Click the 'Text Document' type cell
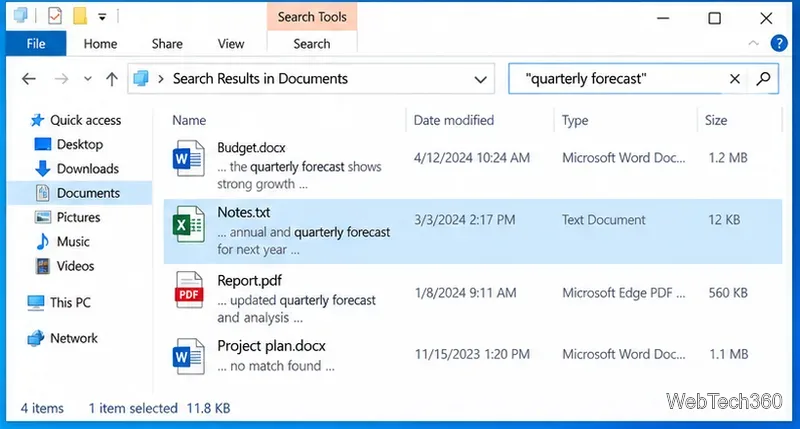The width and height of the screenshot is (800, 429). 604,220
